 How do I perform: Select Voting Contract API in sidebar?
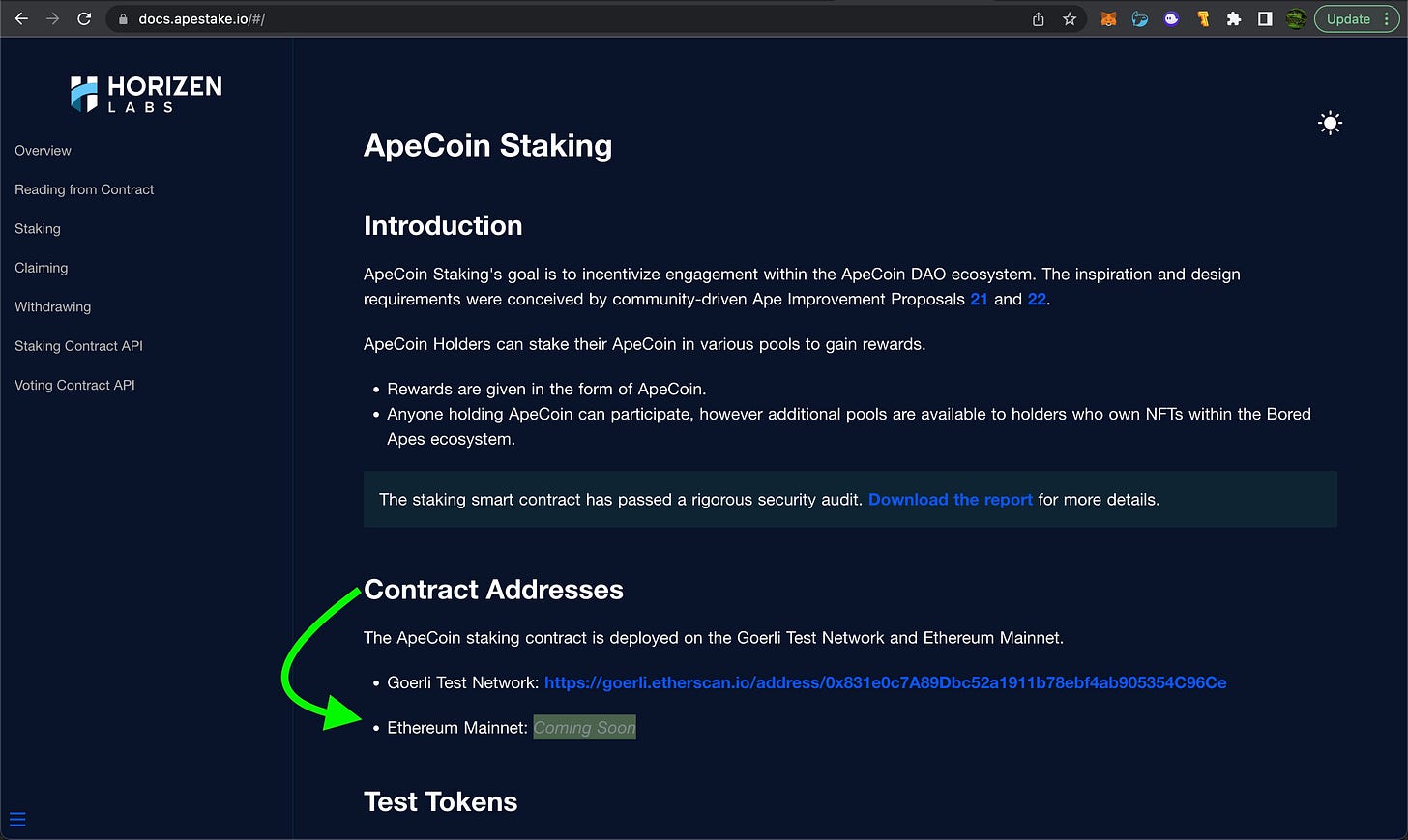click(x=74, y=385)
